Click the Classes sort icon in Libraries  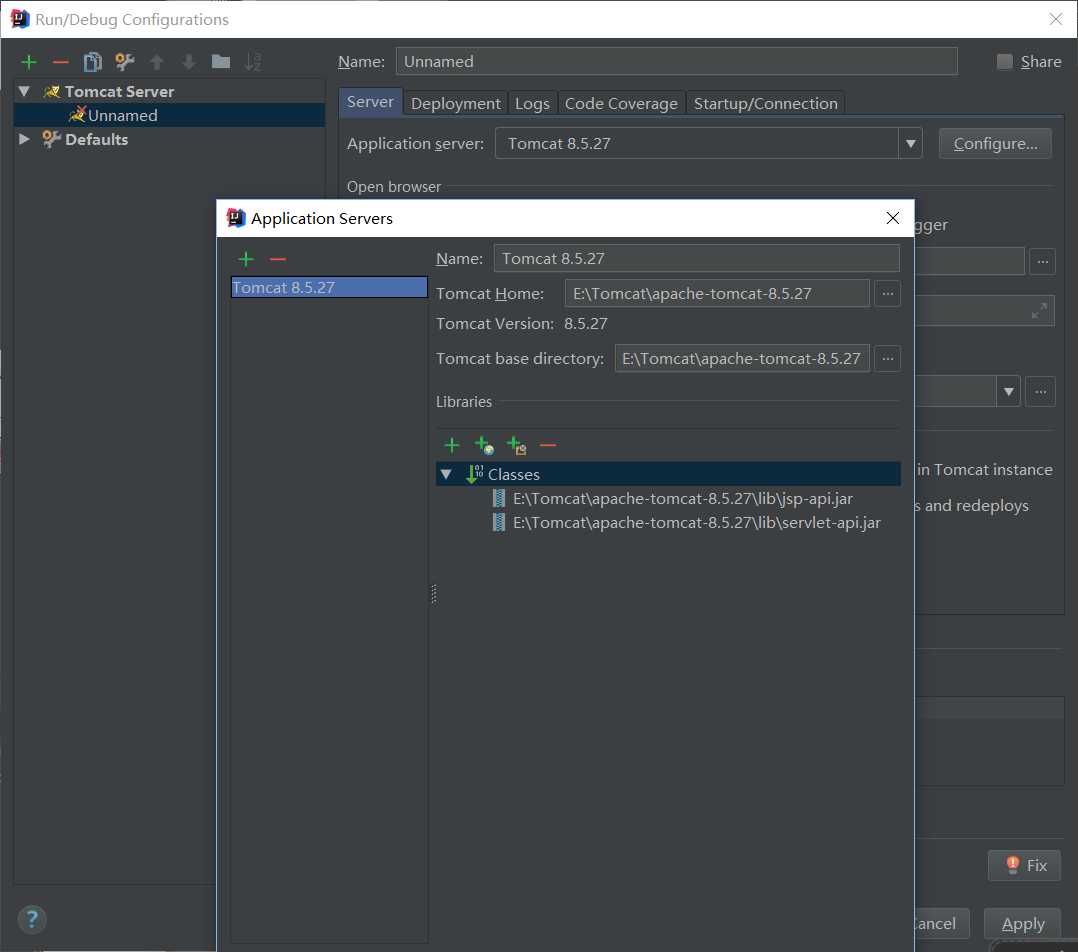coord(474,474)
